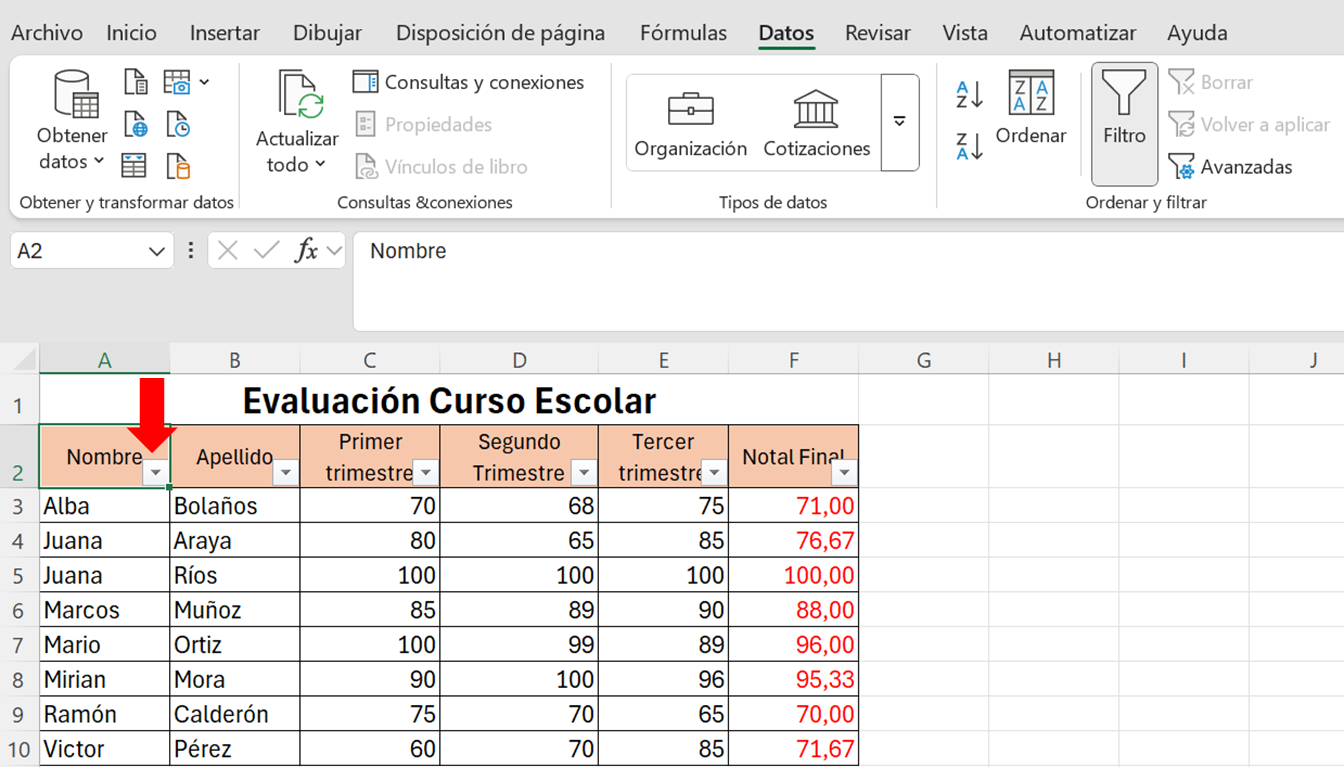Open the Insertar ribbon tab
Image resolution: width=1344 pixels, height=767 pixels.
(x=225, y=33)
